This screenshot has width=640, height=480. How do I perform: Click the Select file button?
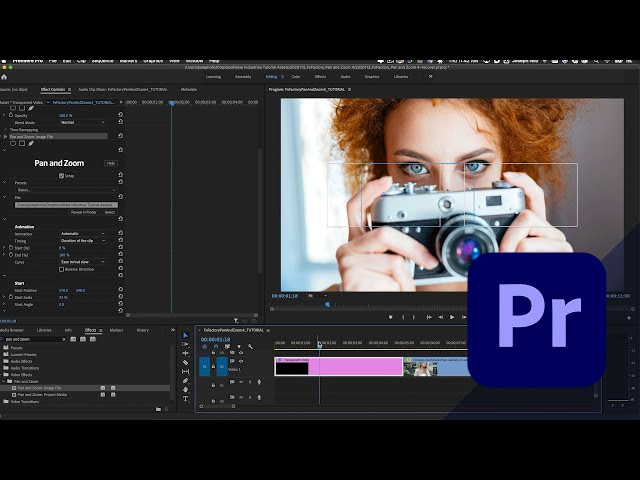tap(109, 212)
